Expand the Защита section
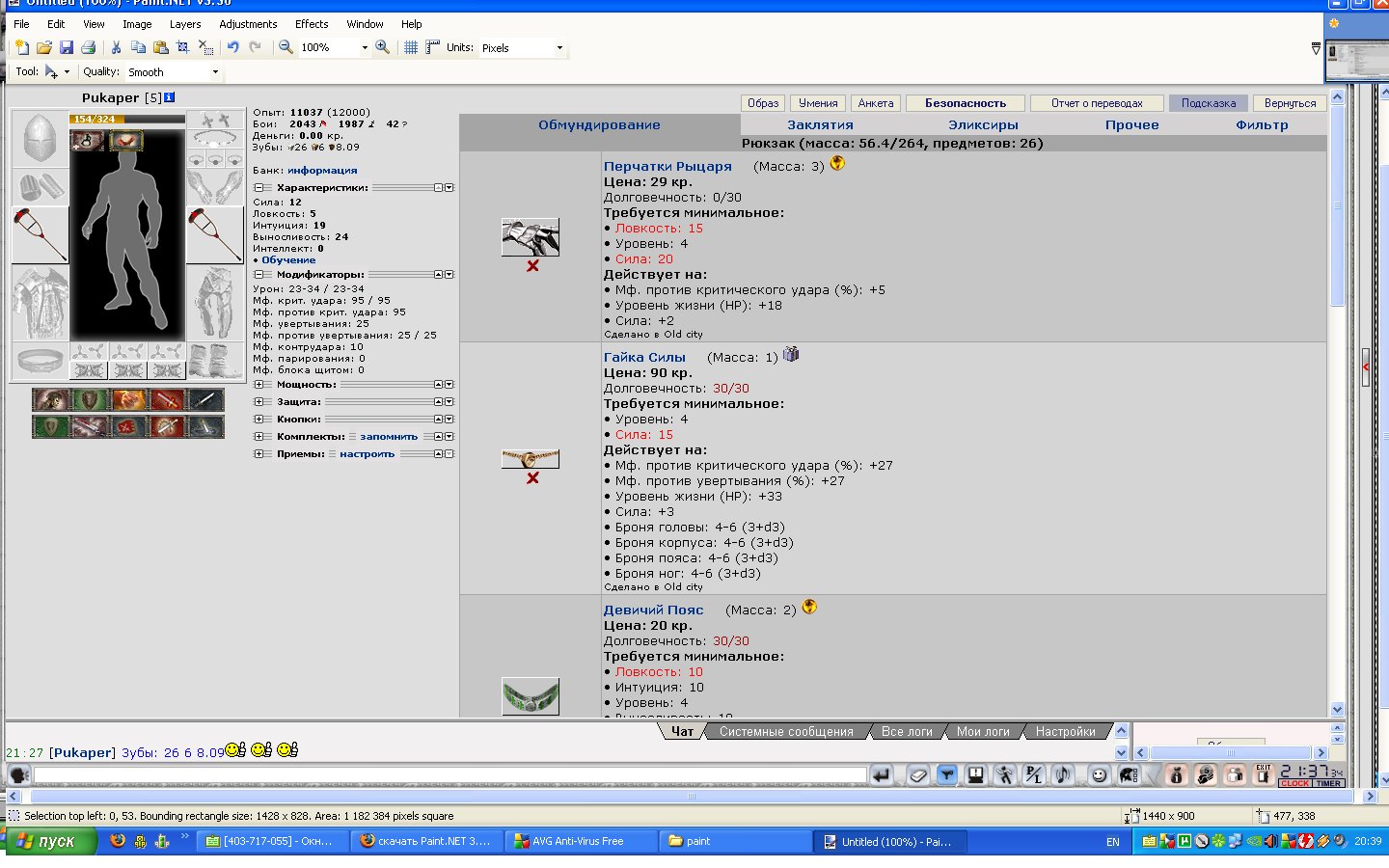 (259, 402)
